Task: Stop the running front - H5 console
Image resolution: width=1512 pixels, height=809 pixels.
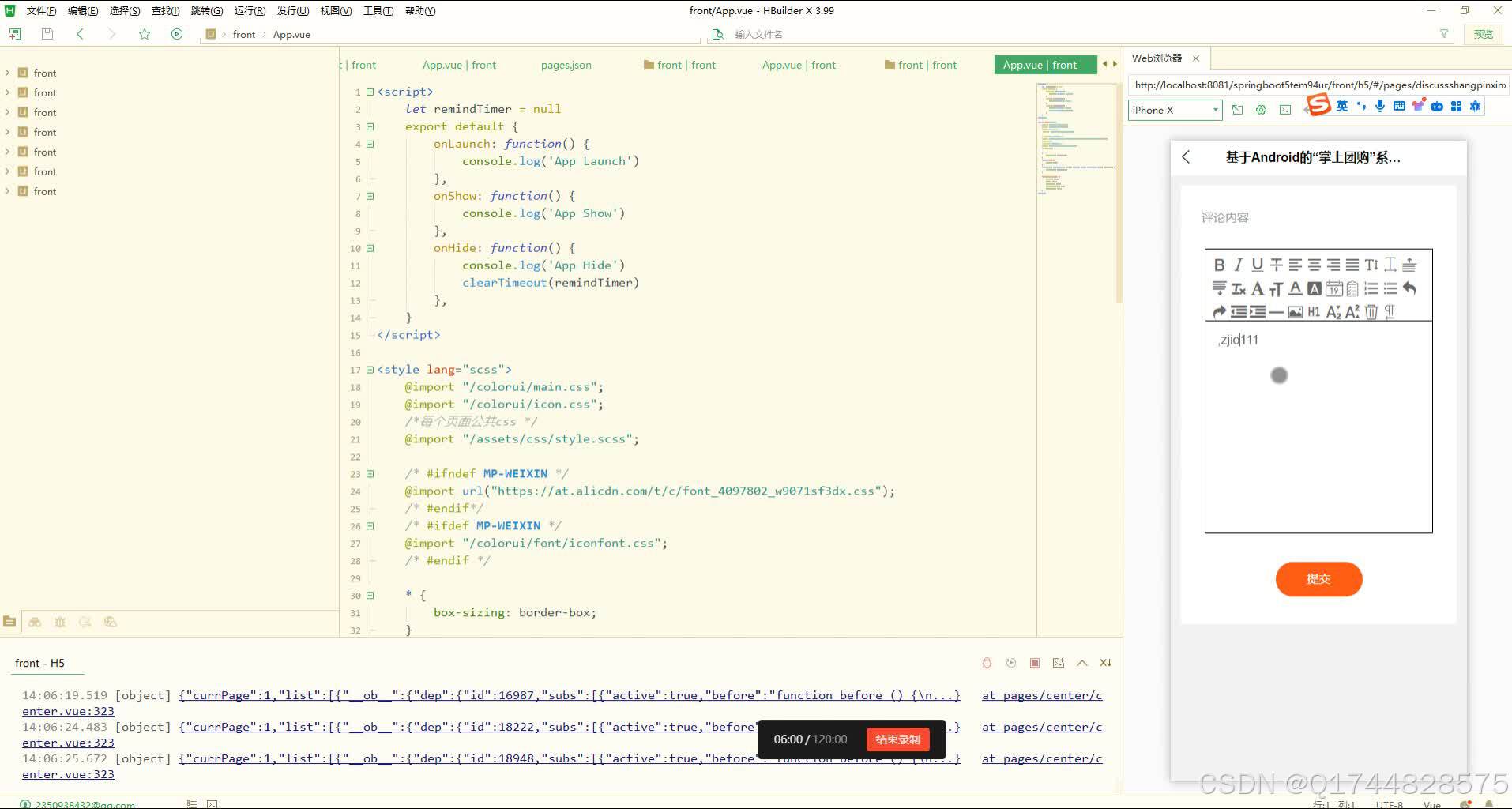Action: (1035, 663)
